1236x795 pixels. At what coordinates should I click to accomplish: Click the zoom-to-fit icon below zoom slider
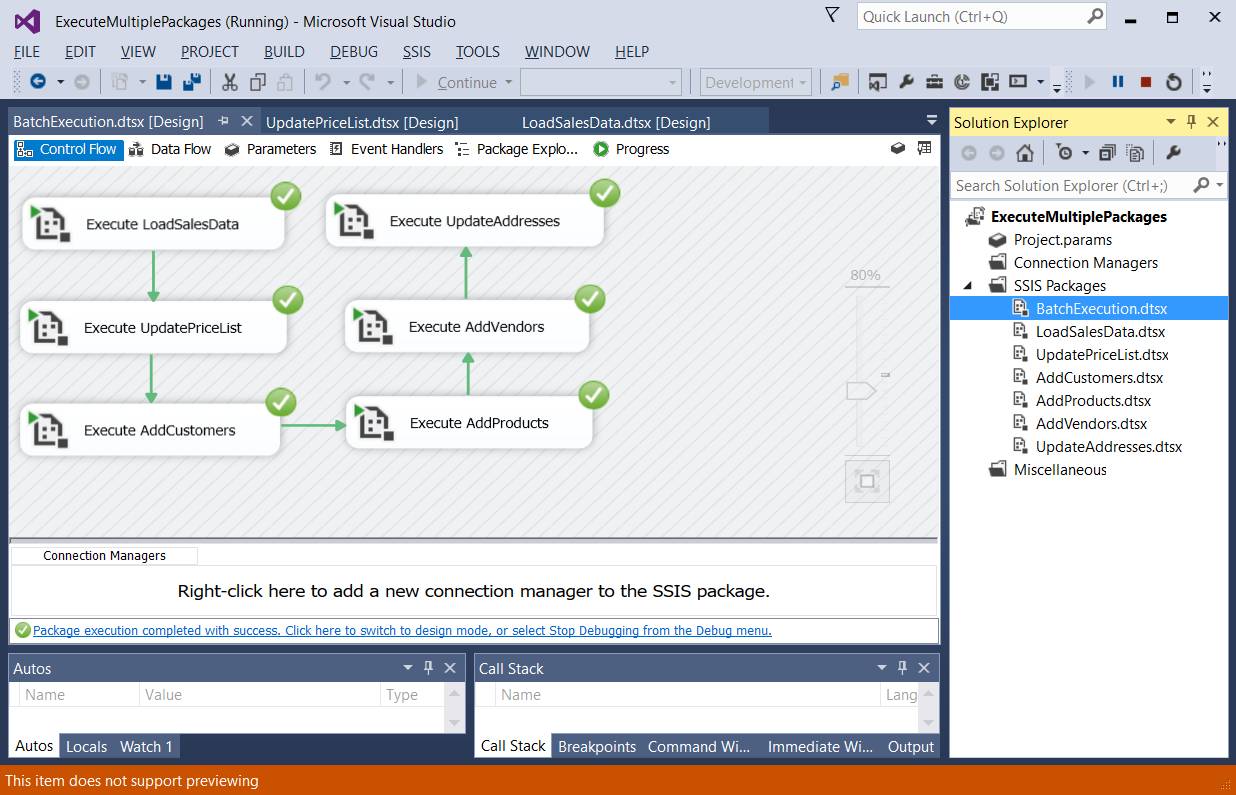click(867, 482)
